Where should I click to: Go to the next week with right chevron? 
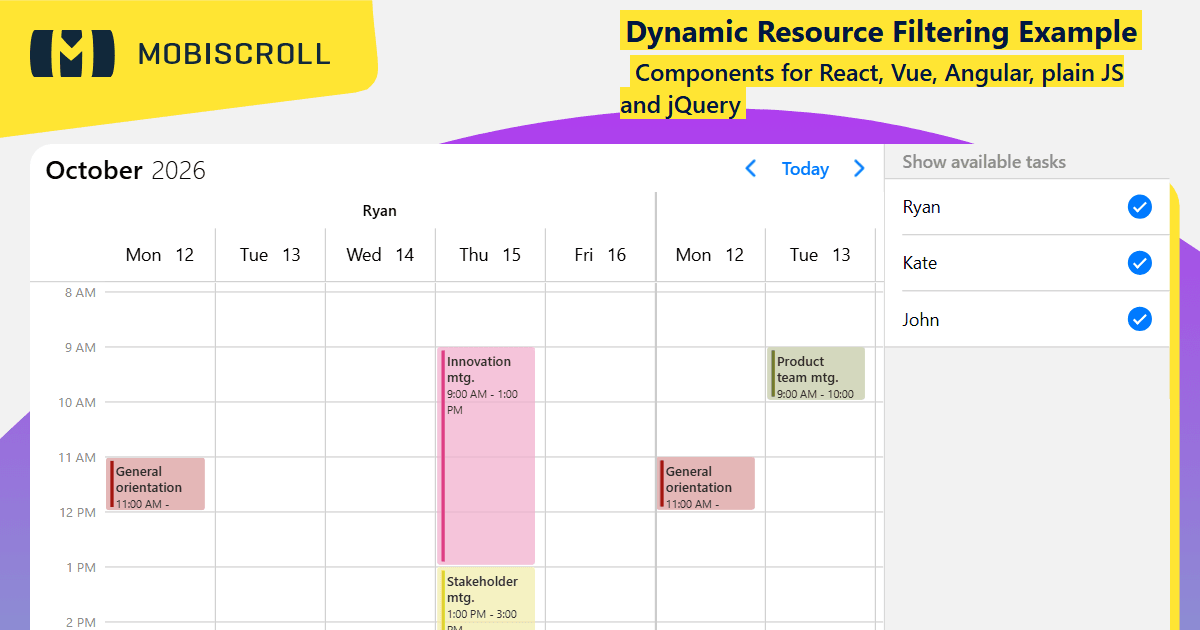pos(859,169)
